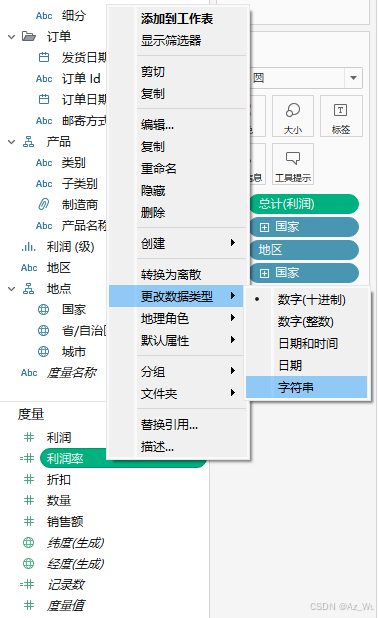
Task: Click the 地区 blue pill on marks
Action: [304, 249]
